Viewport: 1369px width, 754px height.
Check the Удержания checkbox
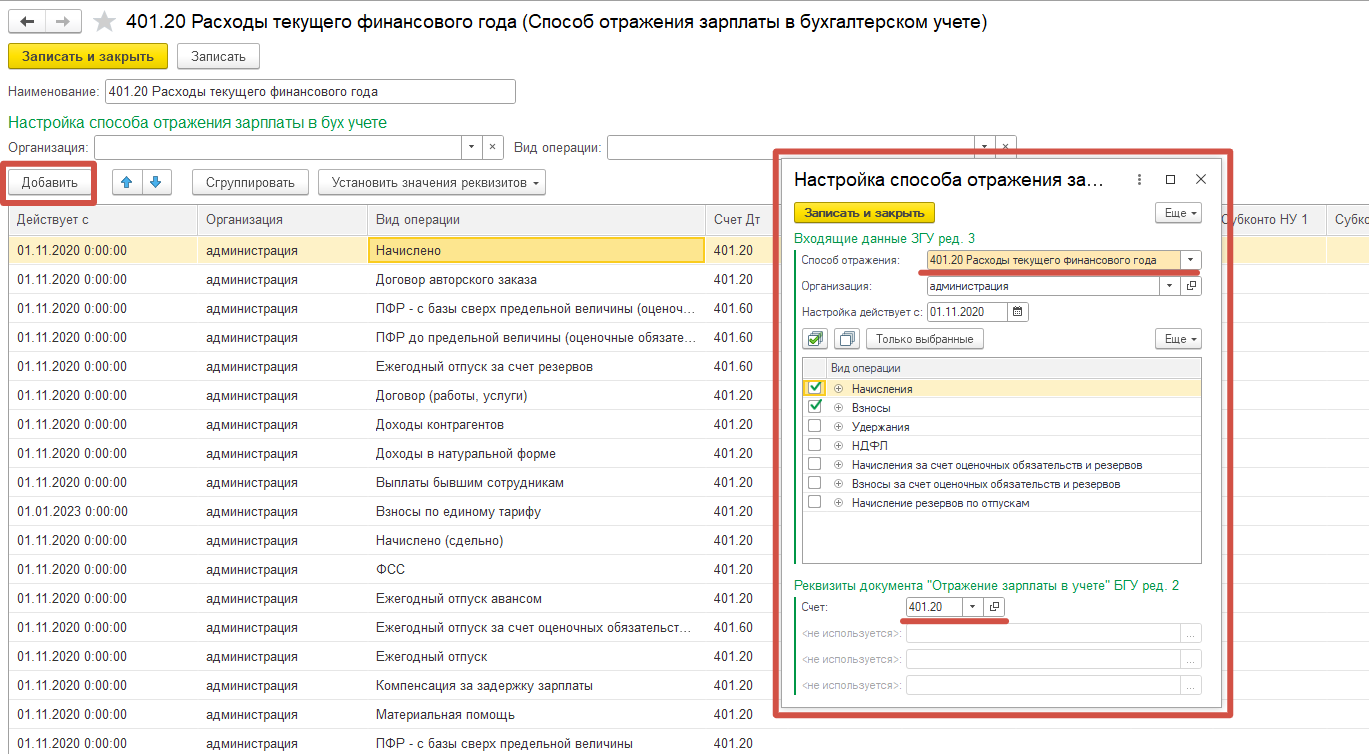coord(815,426)
